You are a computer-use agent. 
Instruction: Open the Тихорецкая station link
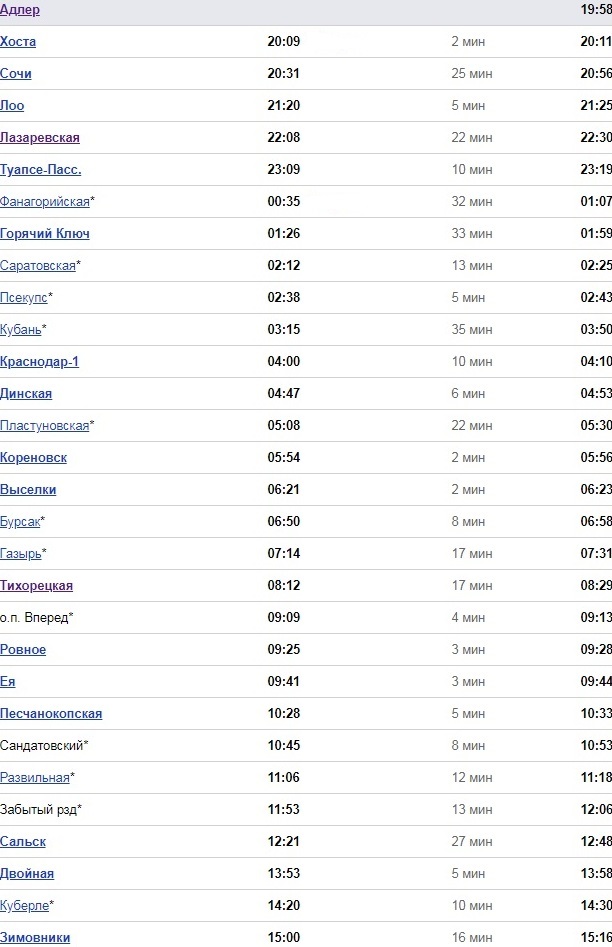[37, 586]
